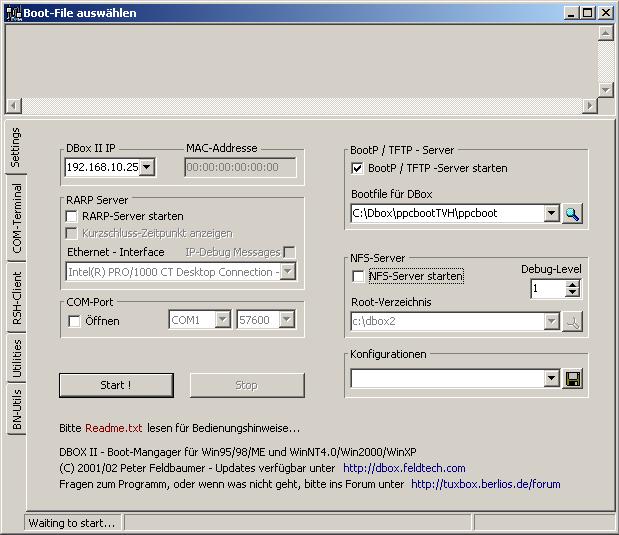Click the root directory browse icon
619x535 pixels.
click(x=572, y=321)
